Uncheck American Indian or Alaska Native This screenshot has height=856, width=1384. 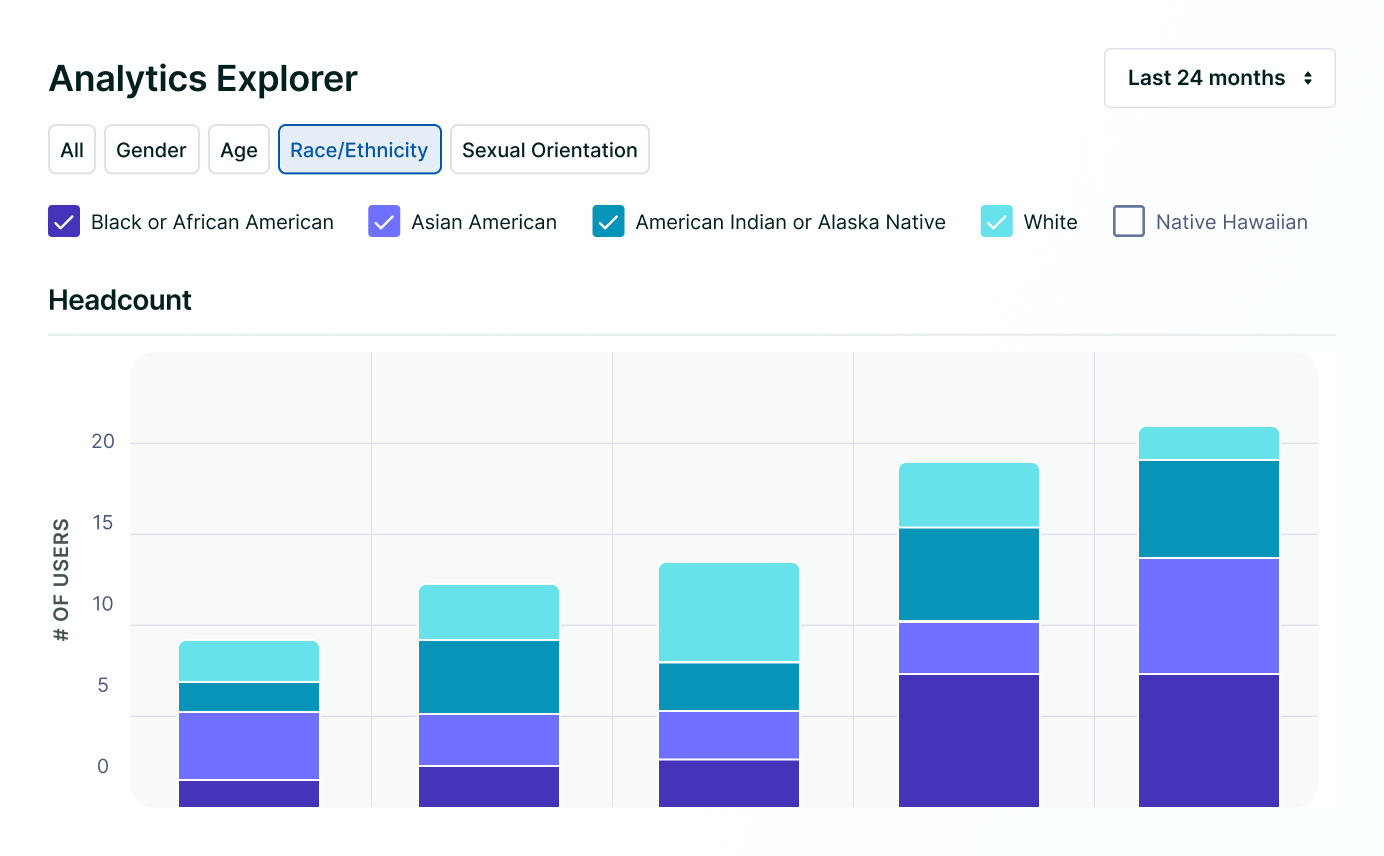(x=608, y=221)
